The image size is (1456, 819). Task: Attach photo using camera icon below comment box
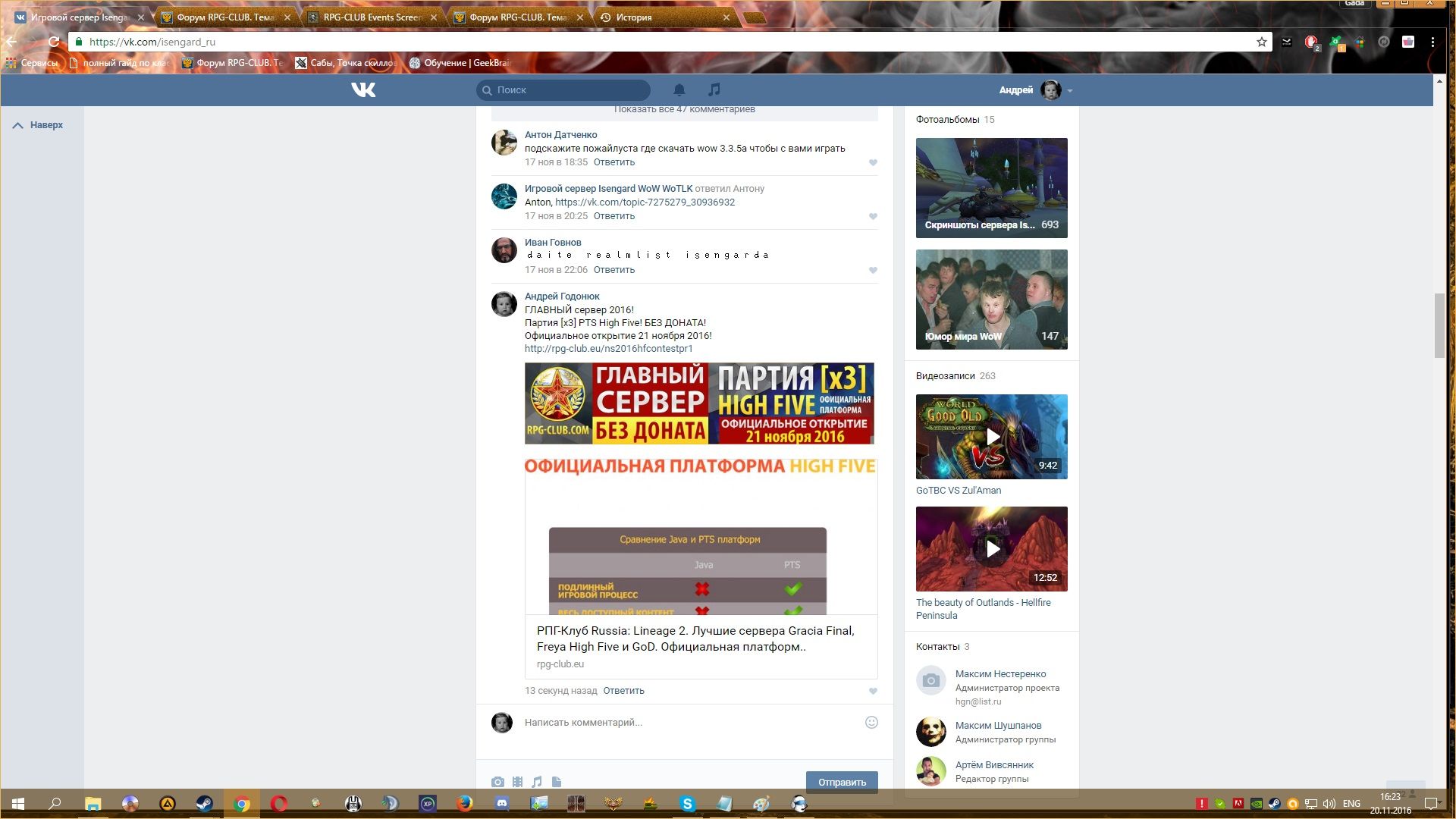(x=497, y=782)
